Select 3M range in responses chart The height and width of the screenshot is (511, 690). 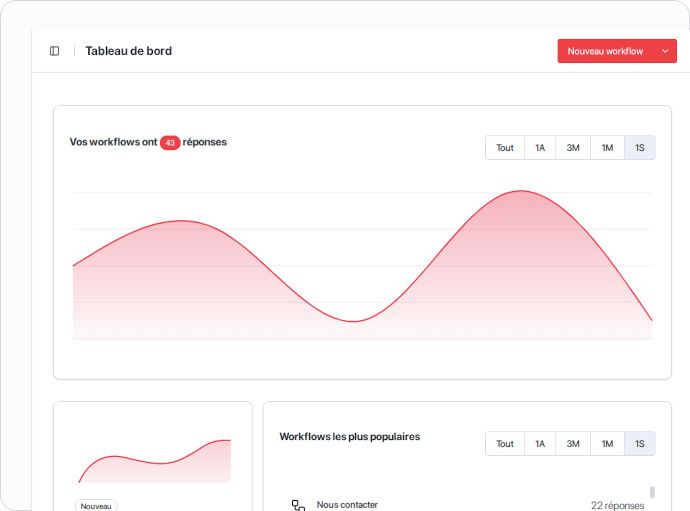(x=573, y=148)
